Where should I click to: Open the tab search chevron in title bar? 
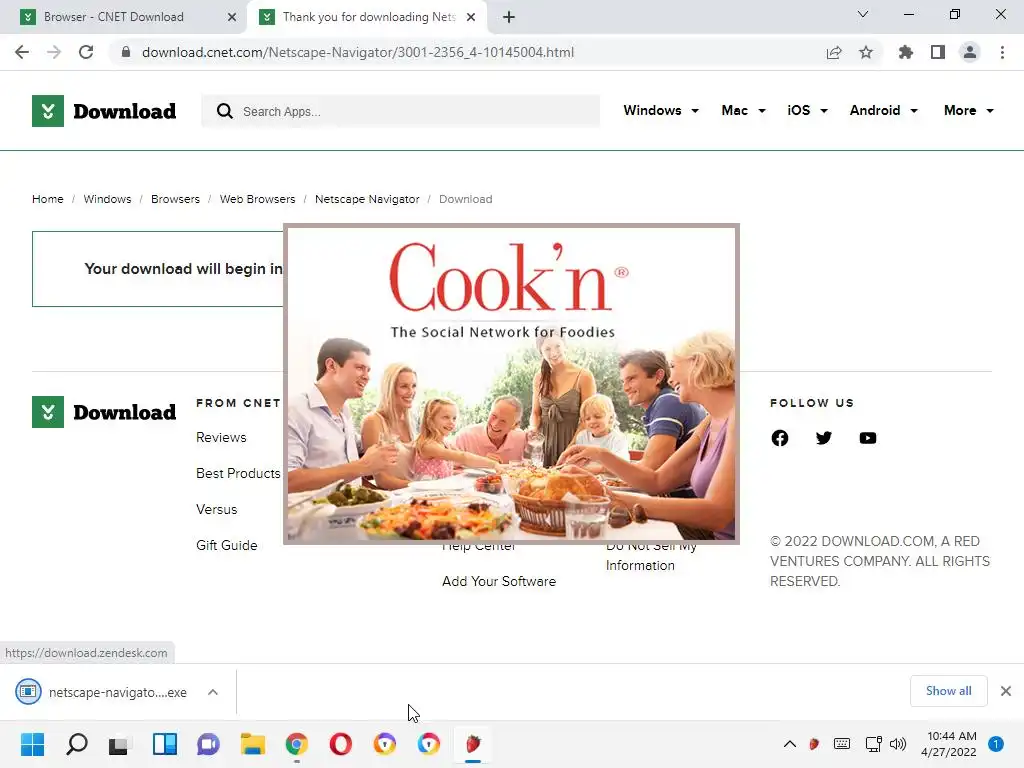click(863, 14)
